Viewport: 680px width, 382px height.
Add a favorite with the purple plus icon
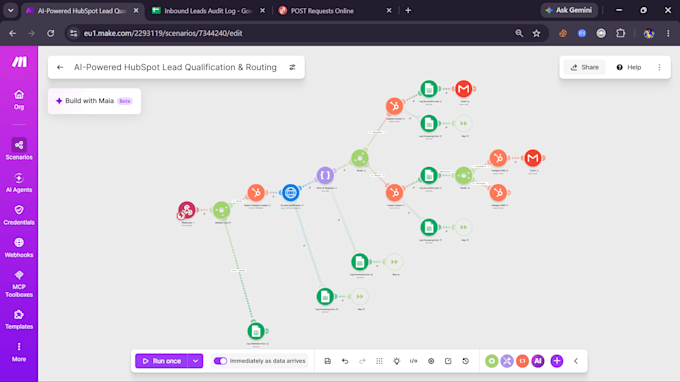(557, 361)
